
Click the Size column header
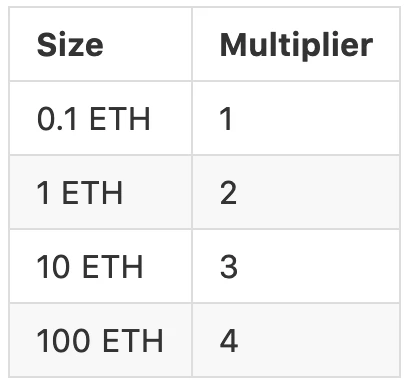(x=70, y=45)
